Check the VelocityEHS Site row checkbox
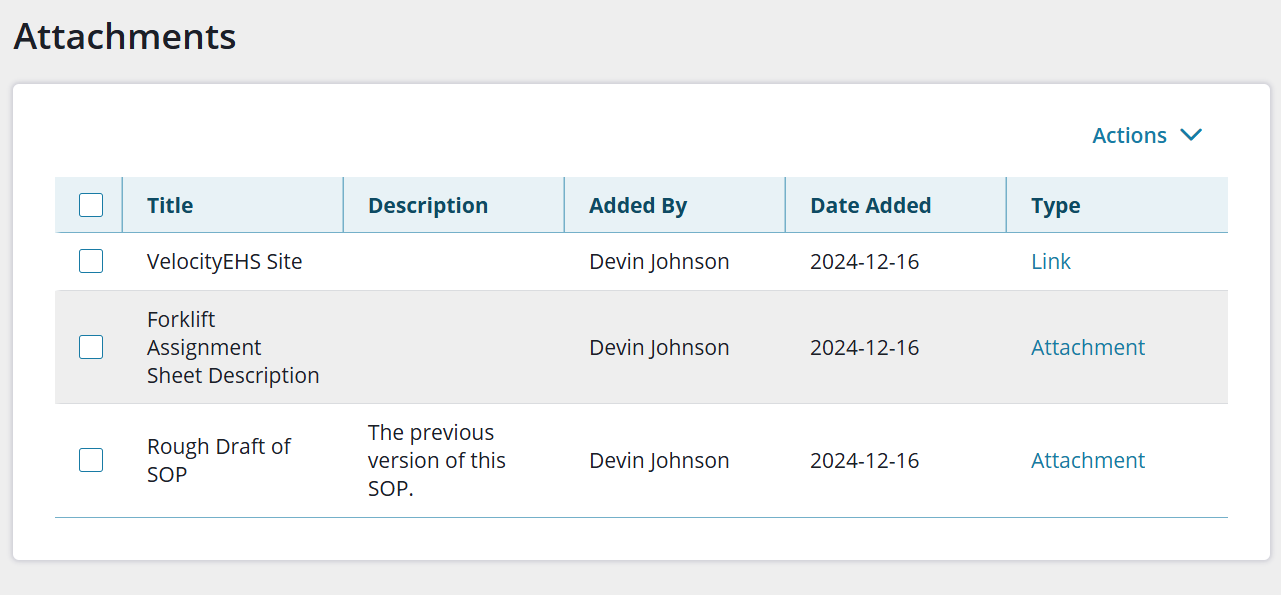Screen dimensions: 1281x595 pyautogui.click(x=91, y=261)
